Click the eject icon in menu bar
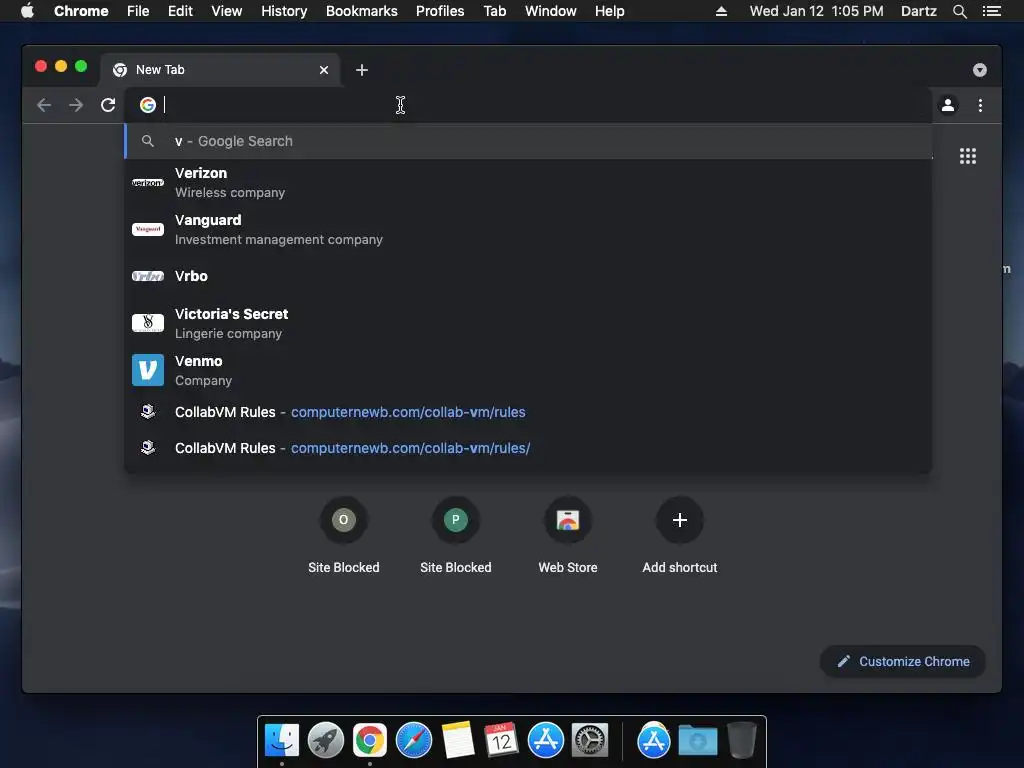1024x768 pixels. 722,11
